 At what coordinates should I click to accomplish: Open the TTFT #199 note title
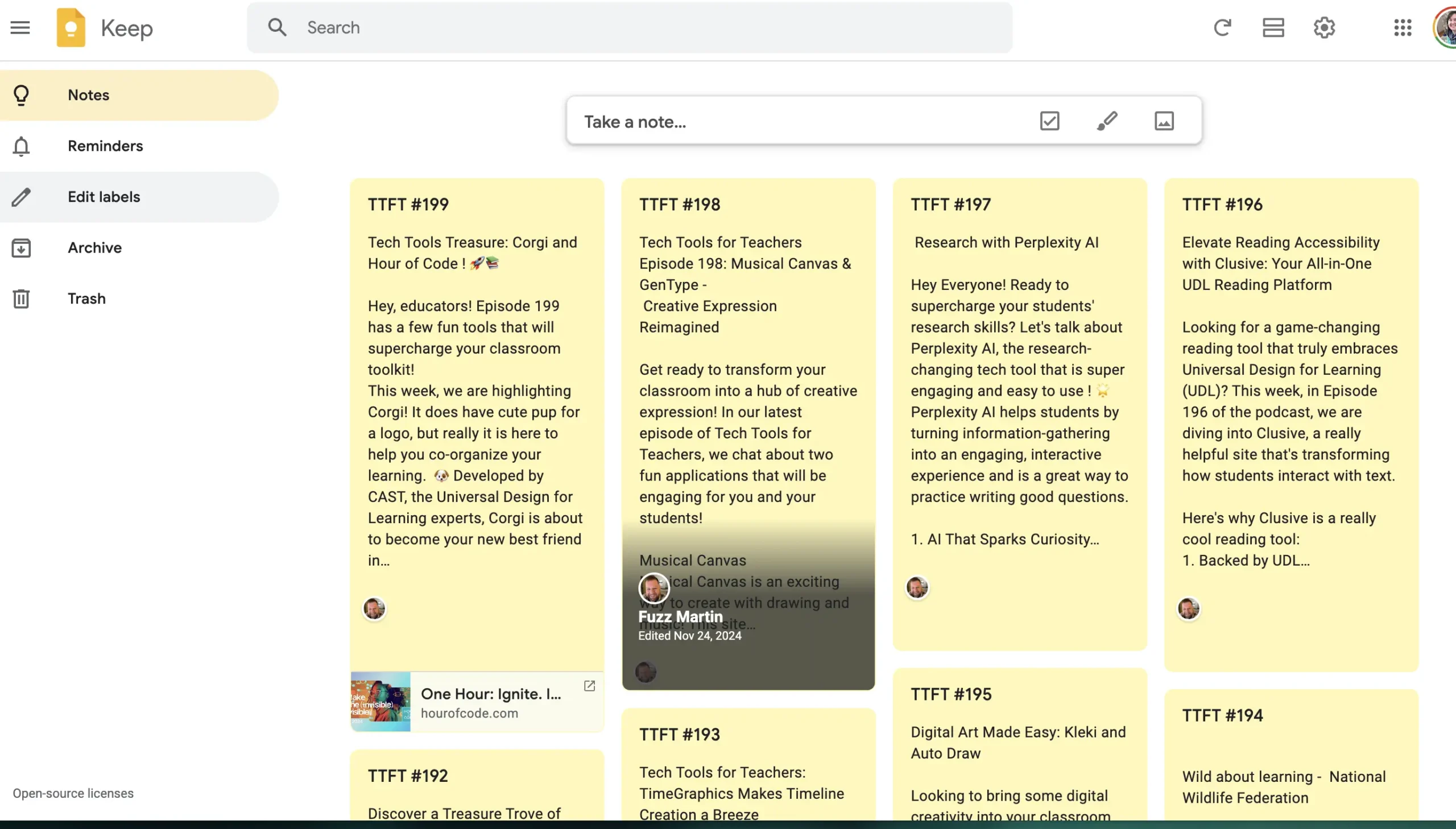(408, 204)
